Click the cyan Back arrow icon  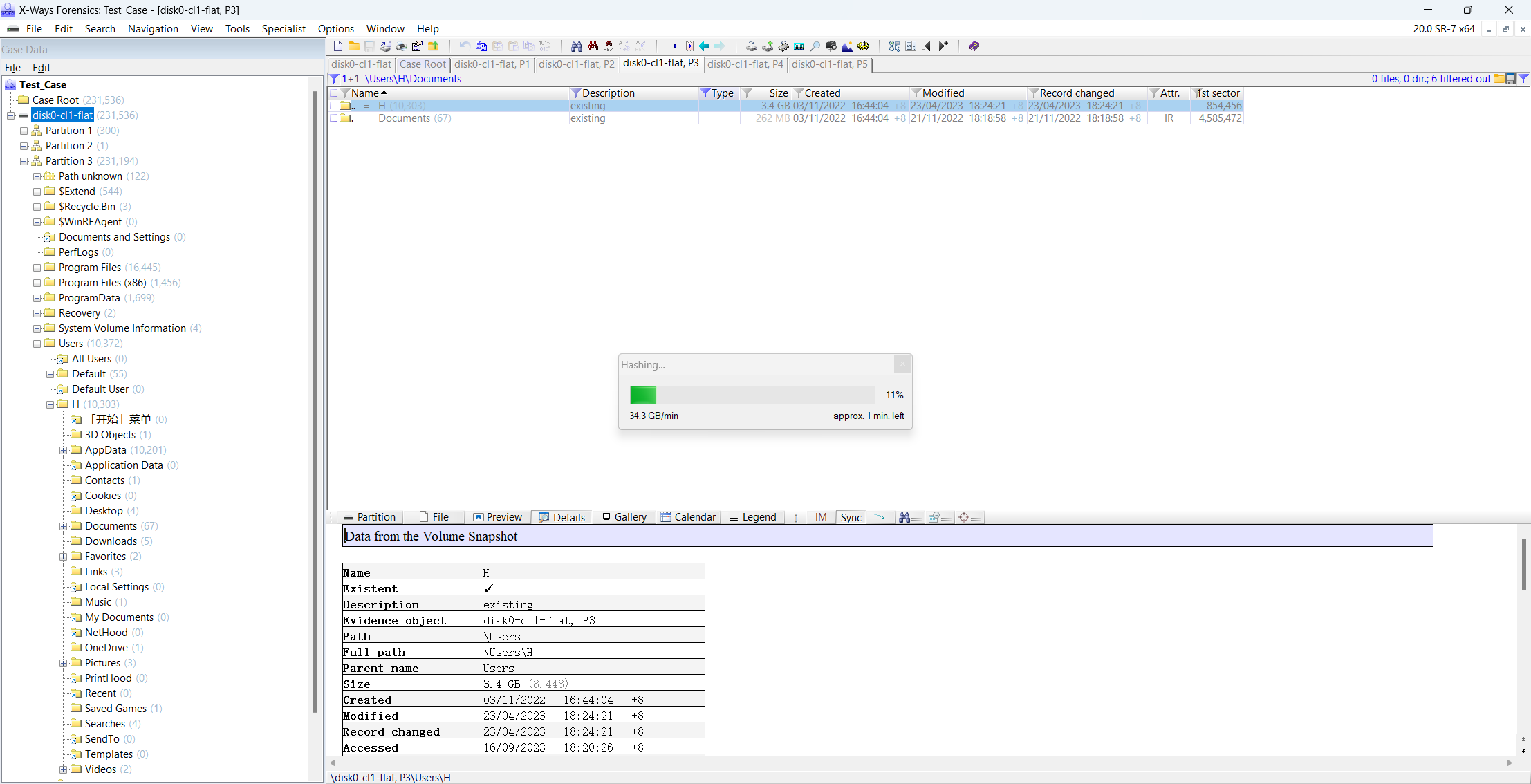coord(704,46)
